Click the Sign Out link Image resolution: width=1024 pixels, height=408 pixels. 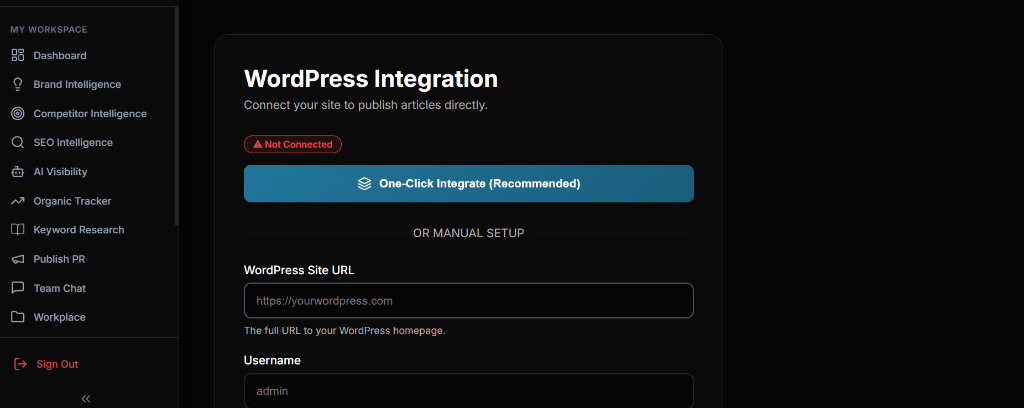click(x=57, y=364)
